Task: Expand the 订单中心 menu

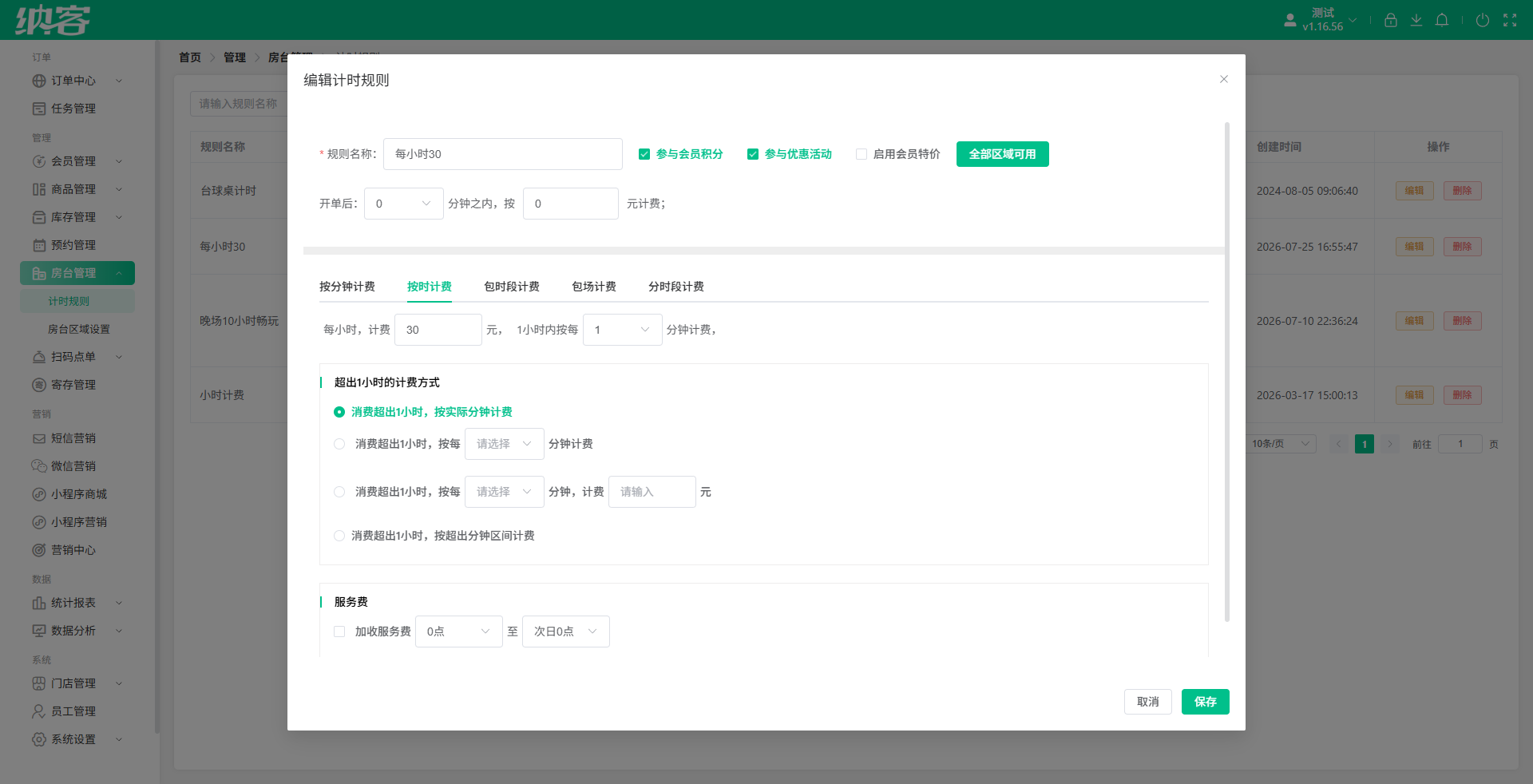Action: coord(119,81)
